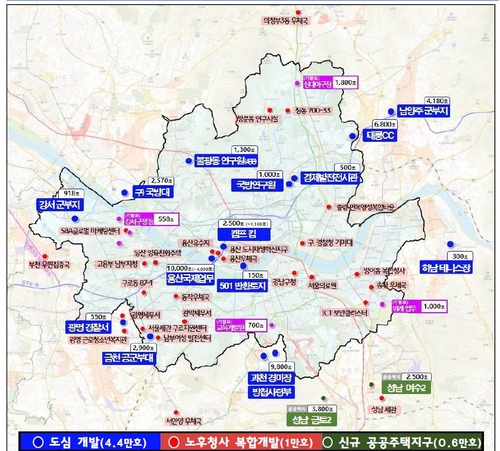Select the 광명 경찰서 label
Screen dimensions: 500x451
pos(88,327)
